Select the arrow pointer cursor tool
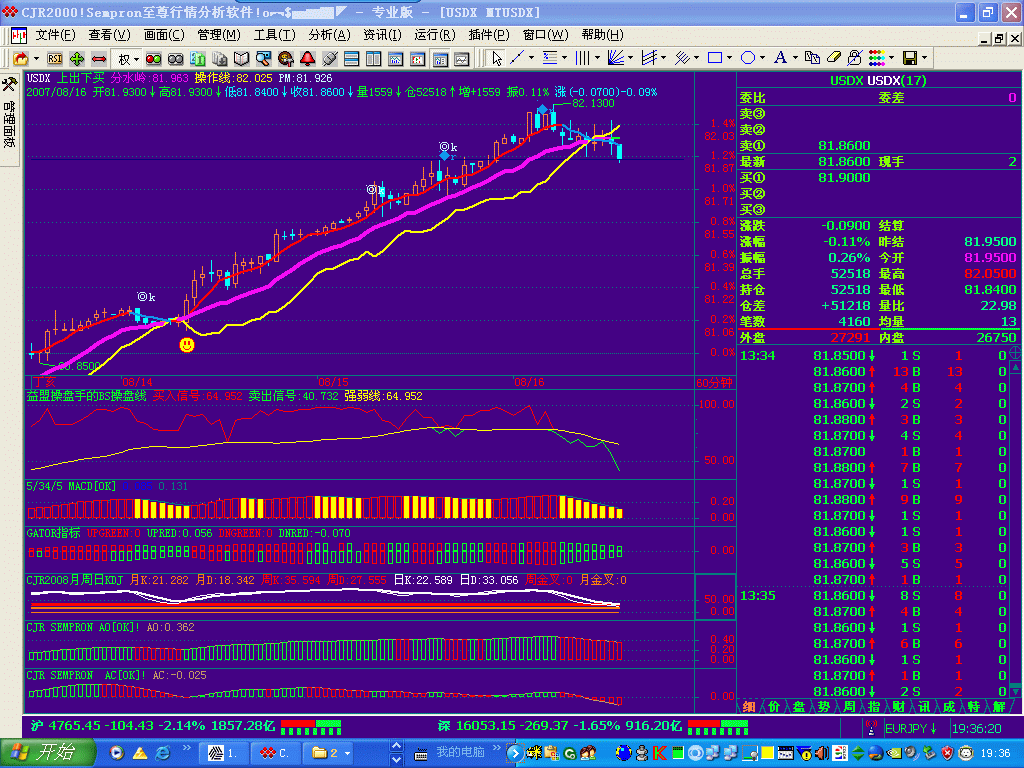The image size is (1024, 768). pos(497,58)
